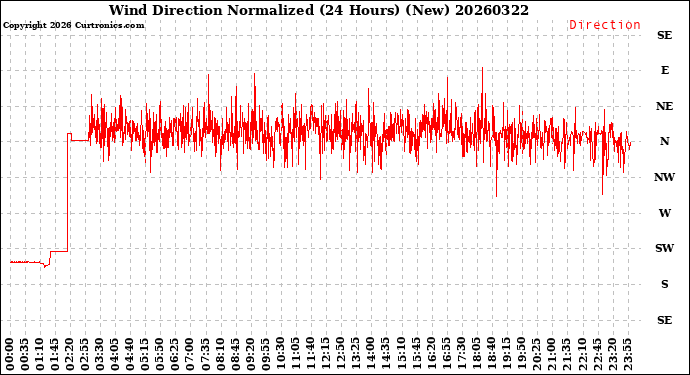Click the "14:00" time label
This screenshot has height=375, width=690.
[x=371, y=354]
